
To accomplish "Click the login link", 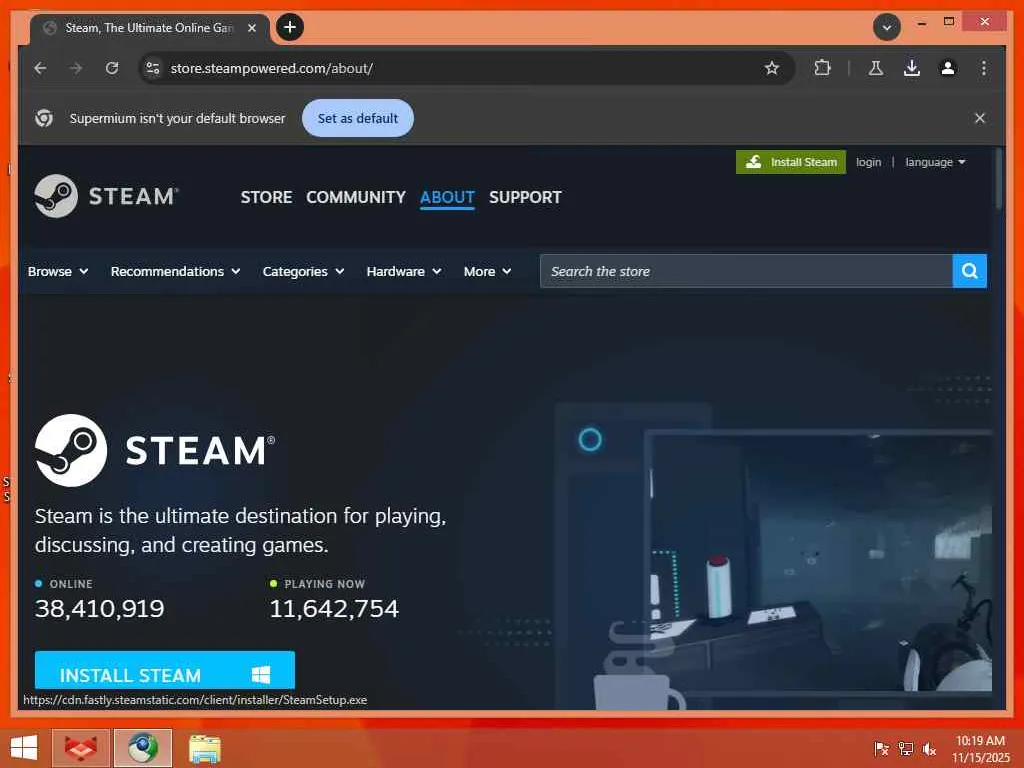I will click(869, 162).
